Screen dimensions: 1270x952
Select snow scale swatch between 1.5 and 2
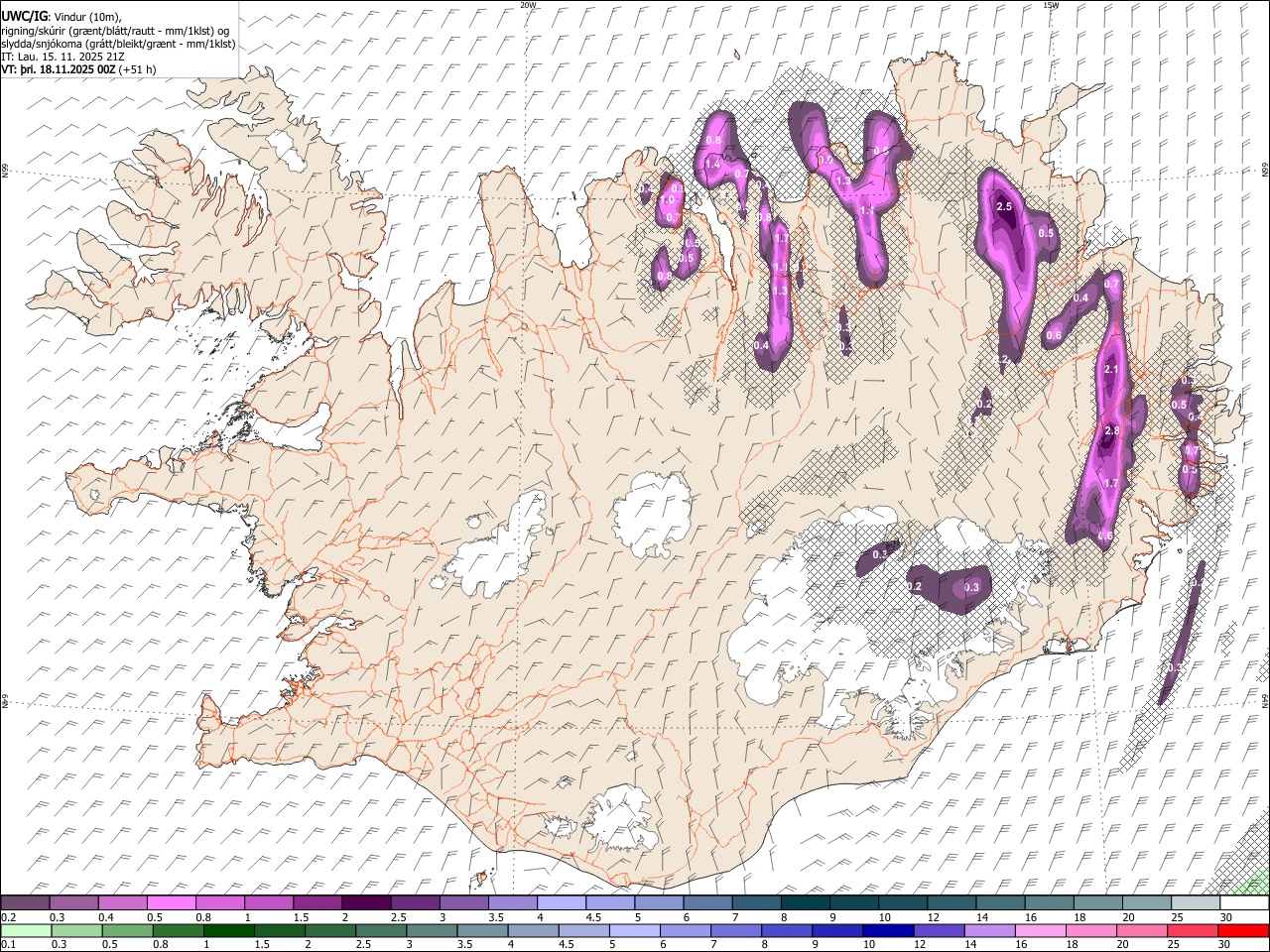point(317,903)
